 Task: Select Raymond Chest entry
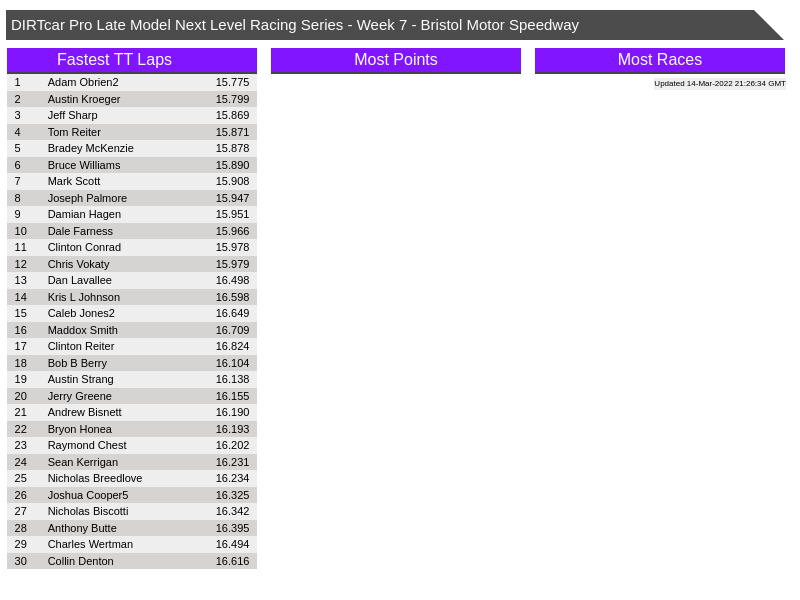click(x=87, y=445)
